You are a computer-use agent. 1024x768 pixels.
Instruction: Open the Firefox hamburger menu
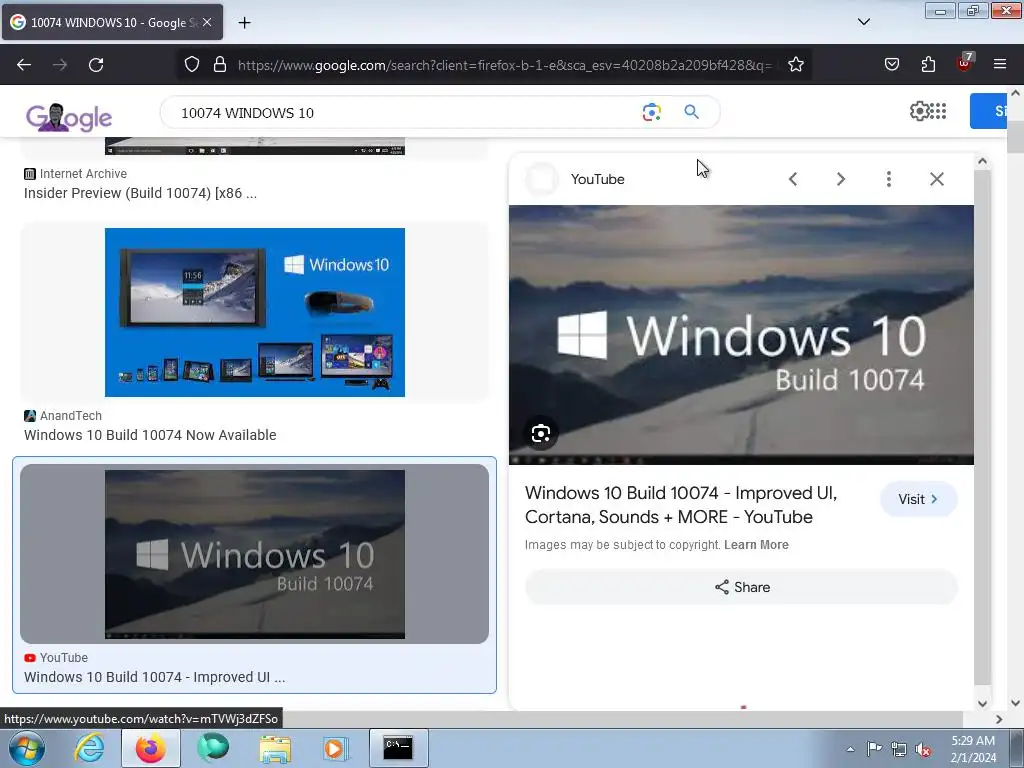[1000, 65]
